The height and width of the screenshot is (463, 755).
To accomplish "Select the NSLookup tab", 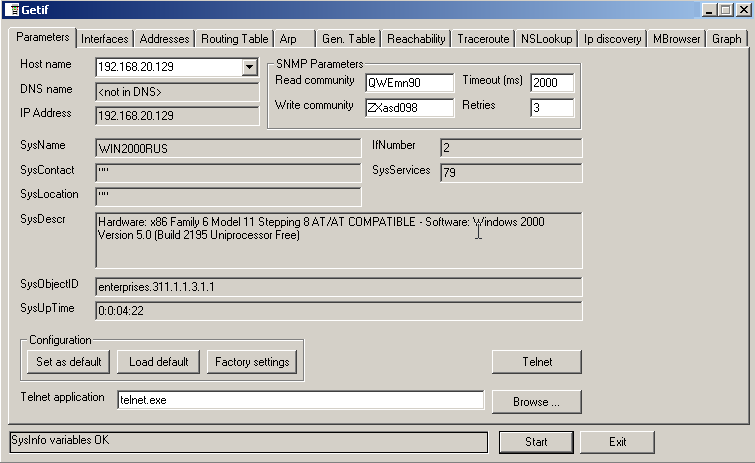I will pos(546,39).
